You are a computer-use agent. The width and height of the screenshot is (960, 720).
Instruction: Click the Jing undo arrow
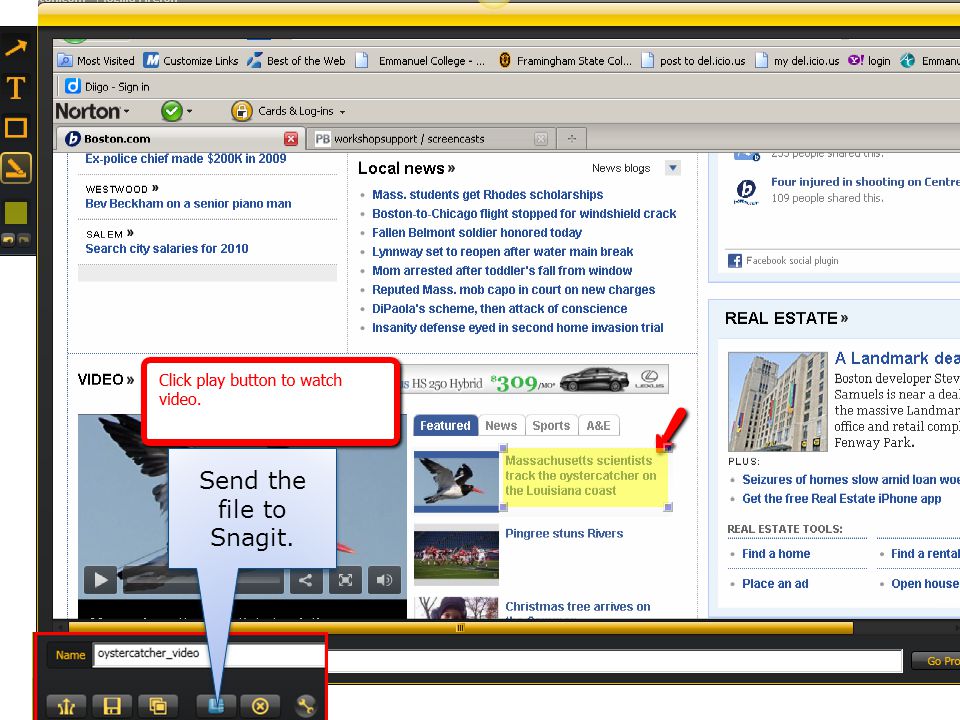pos(8,239)
